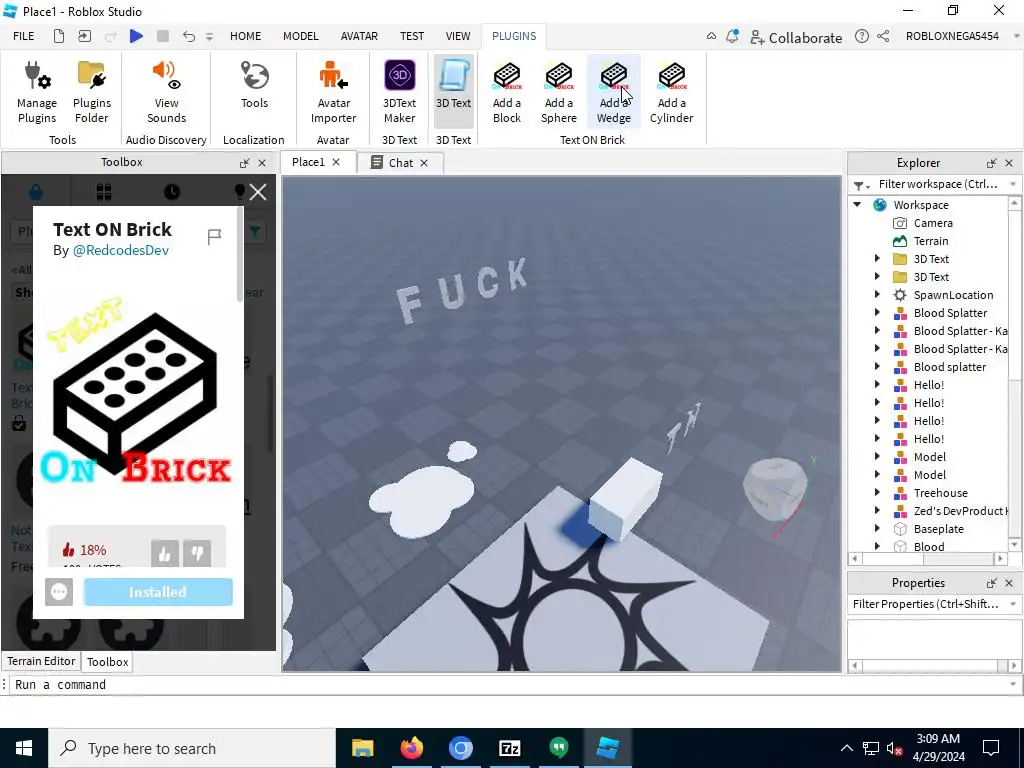Open the 3DText Maker plugin

point(399,92)
